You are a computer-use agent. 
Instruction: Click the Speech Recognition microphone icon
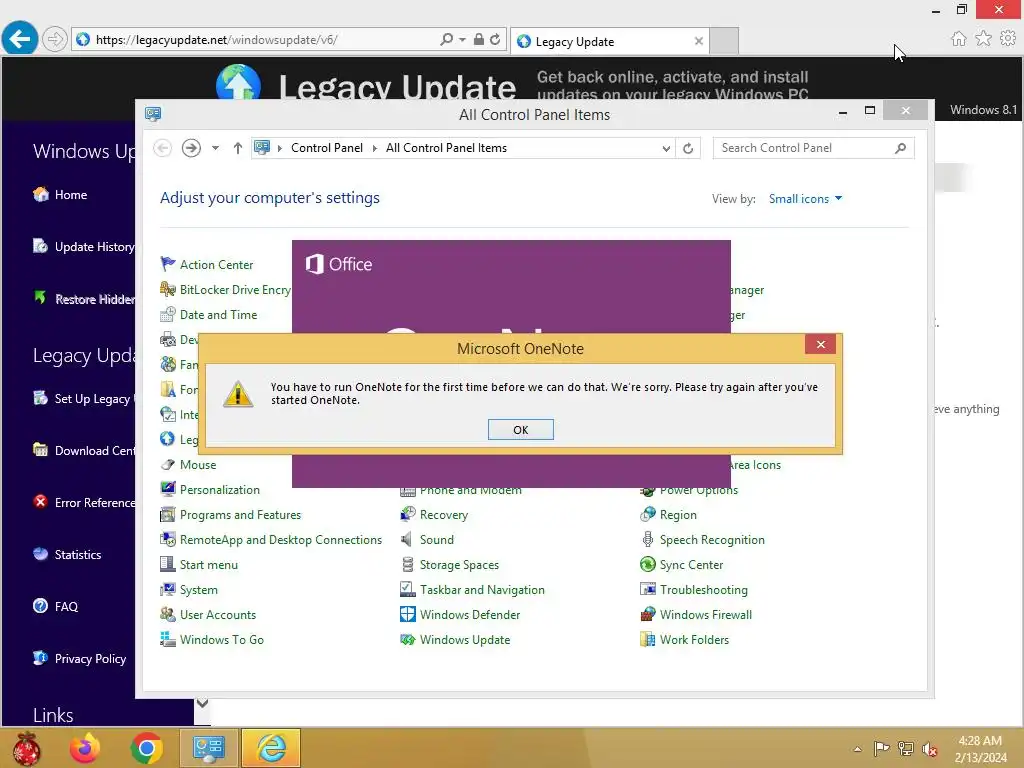tap(648, 539)
